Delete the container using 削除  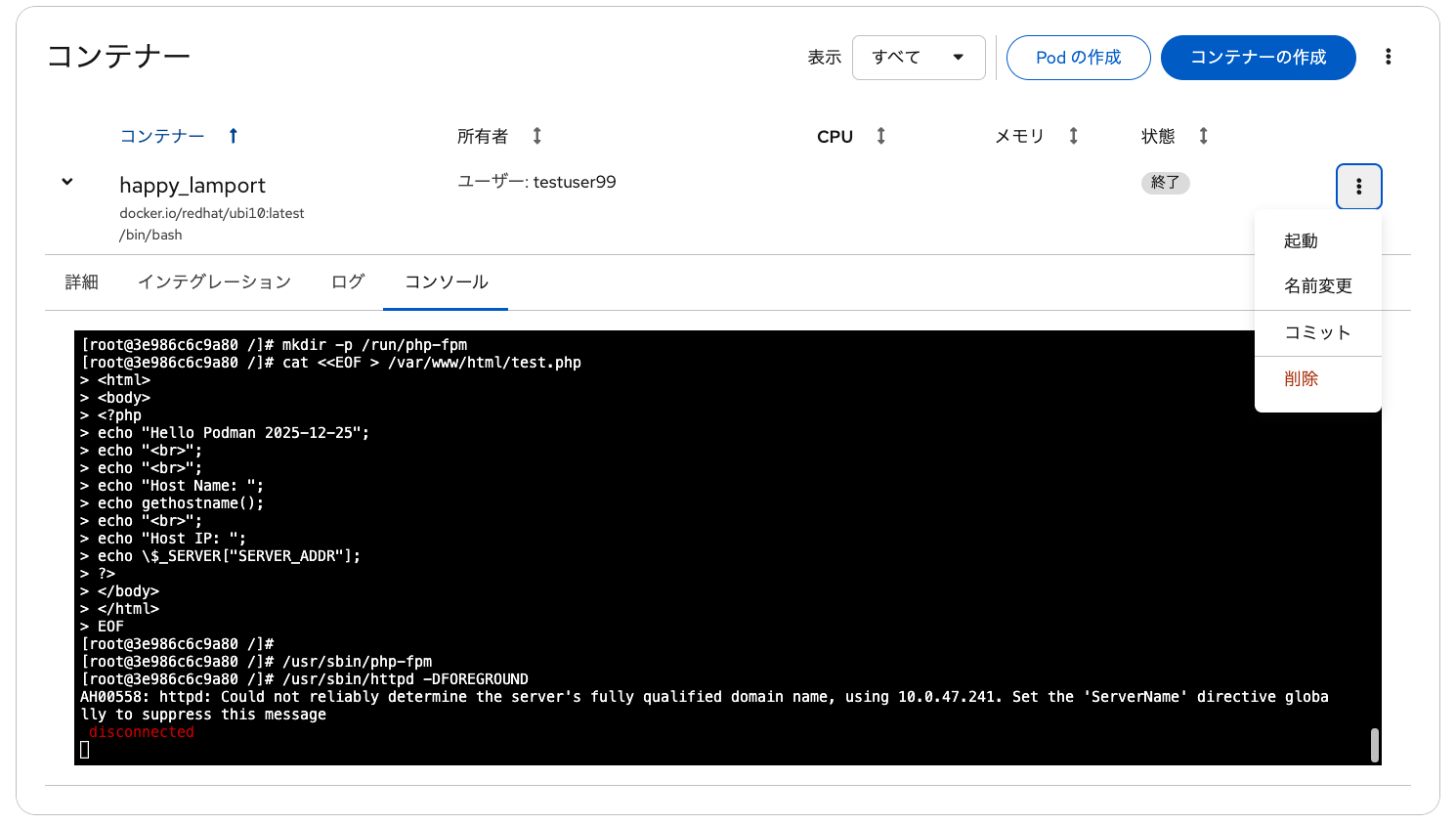1301,378
